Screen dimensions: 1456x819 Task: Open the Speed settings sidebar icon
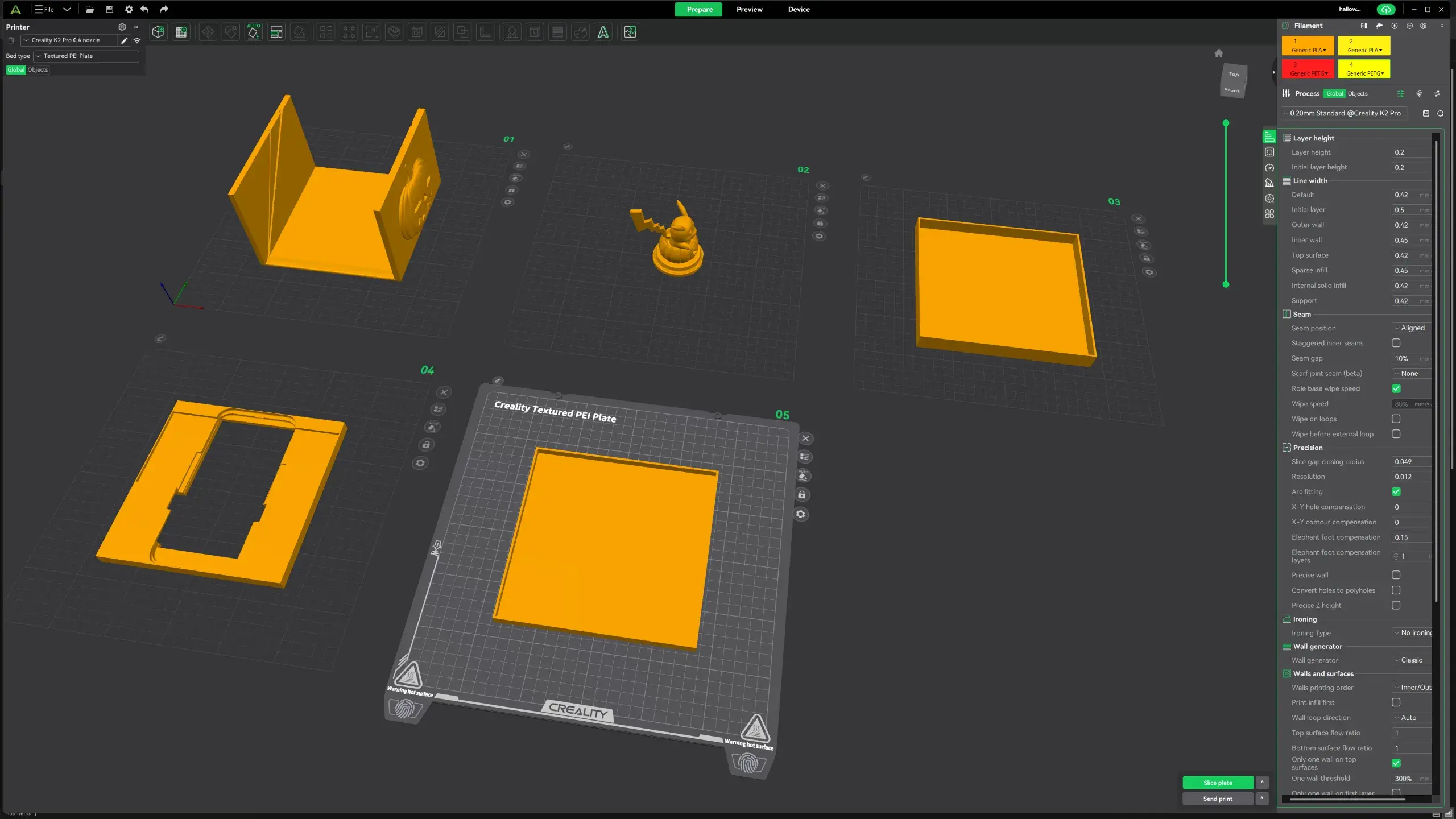tap(1269, 168)
